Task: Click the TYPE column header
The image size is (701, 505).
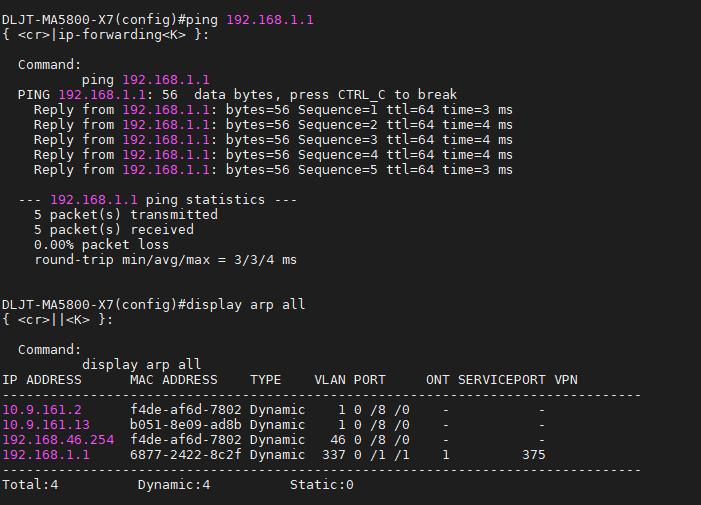Action: click(x=265, y=380)
